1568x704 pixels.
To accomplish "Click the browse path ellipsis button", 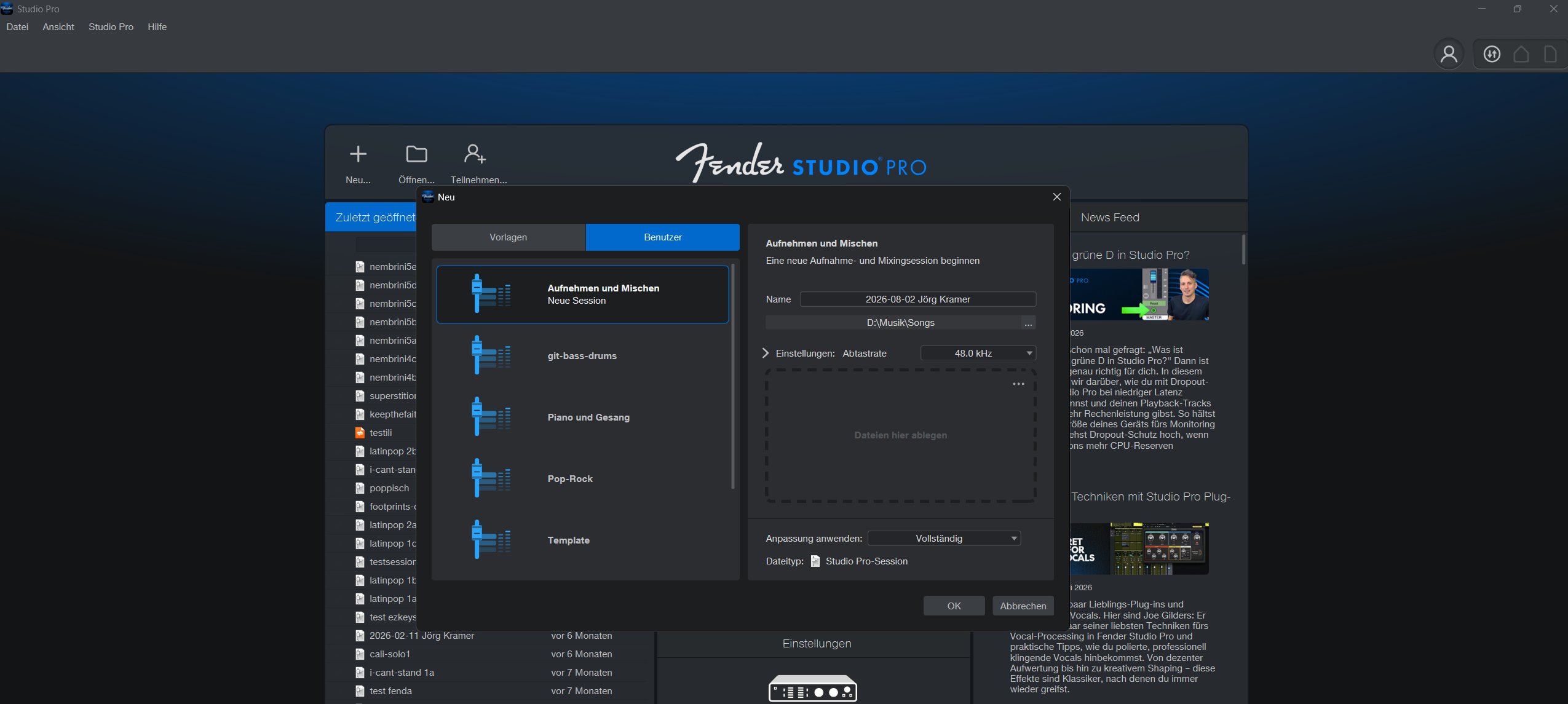I will (1028, 323).
